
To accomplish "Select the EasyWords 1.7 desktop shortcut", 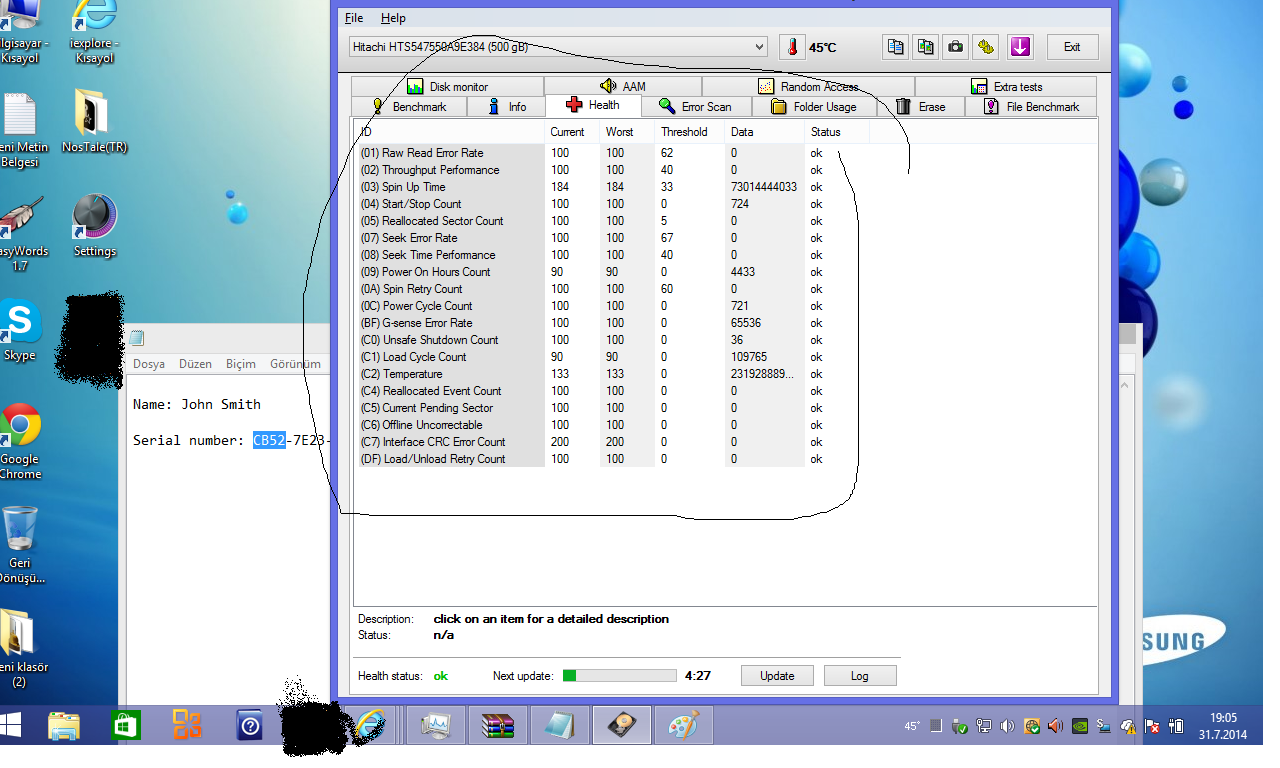I will coord(20,235).
